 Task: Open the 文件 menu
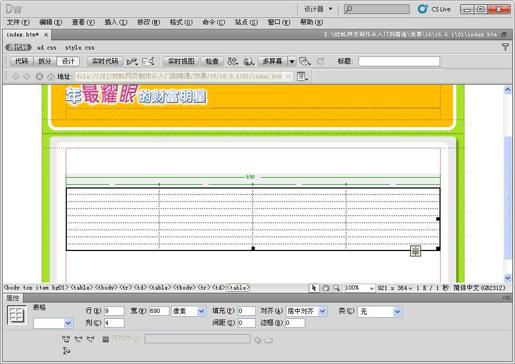pos(18,22)
